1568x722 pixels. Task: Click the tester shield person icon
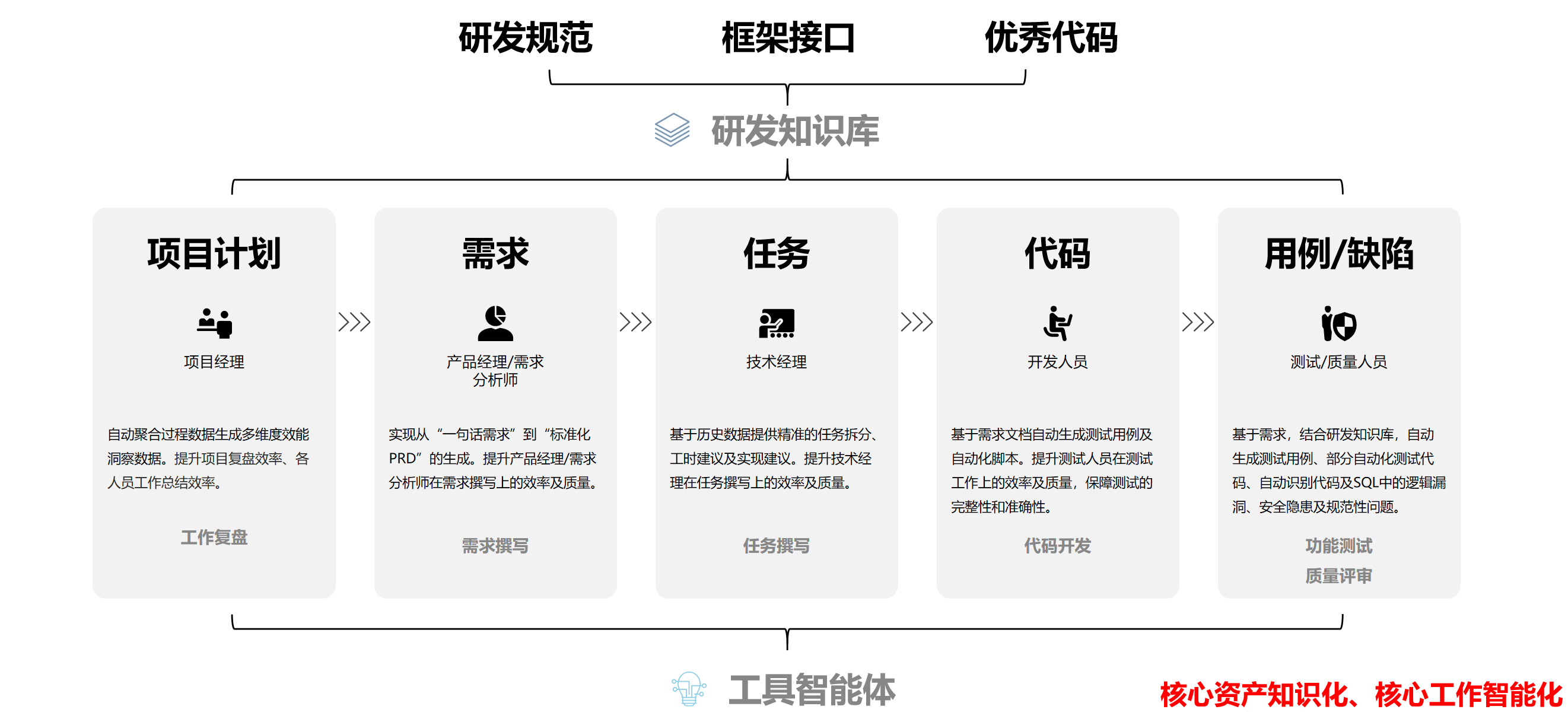(x=1338, y=323)
